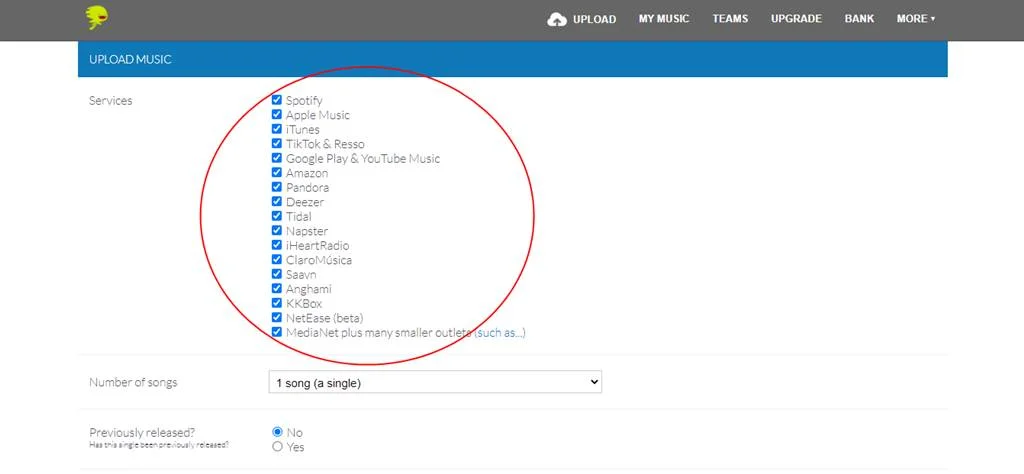Image resolution: width=1024 pixels, height=474 pixels.
Task: Uncheck the Amazon checkbox
Action: tap(277, 172)
